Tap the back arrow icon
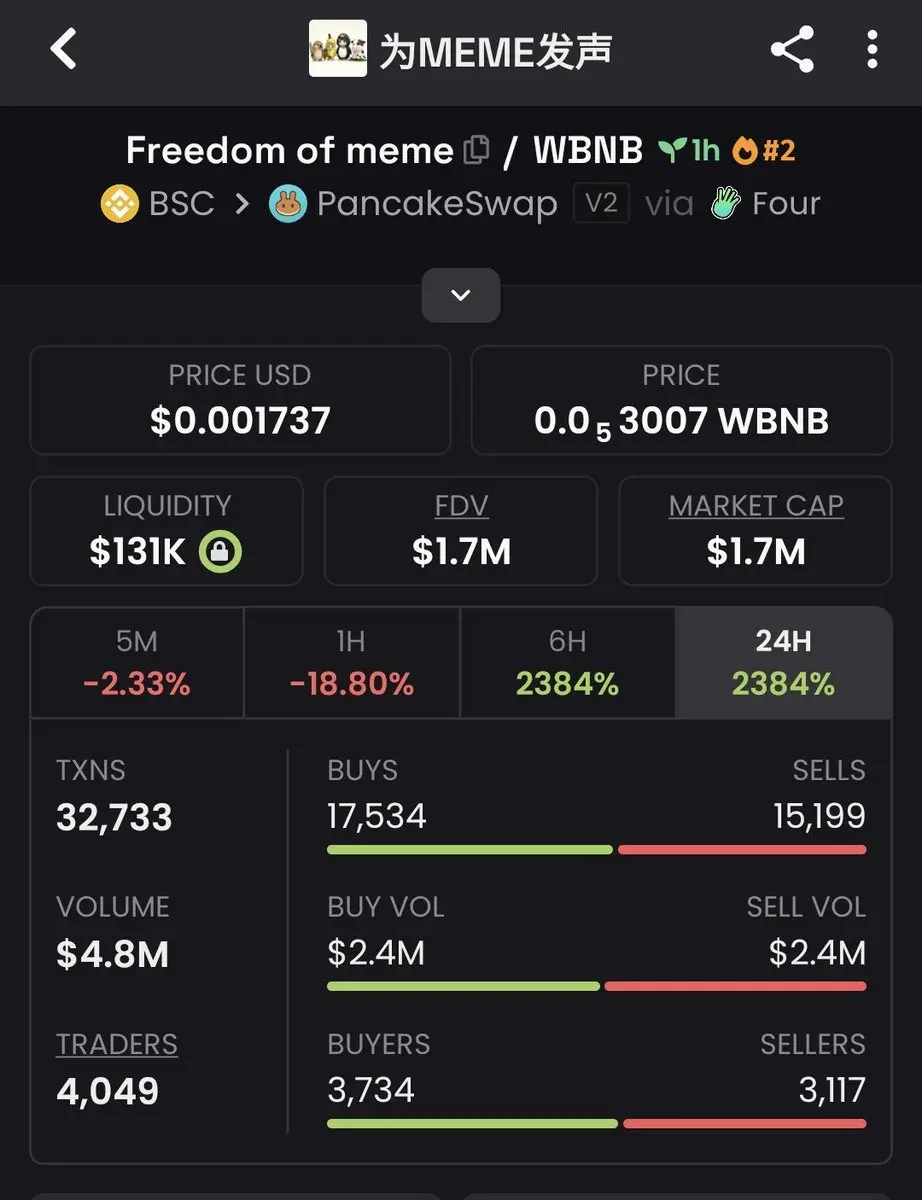Screen dimensions: 922x1200 [64, 49]
